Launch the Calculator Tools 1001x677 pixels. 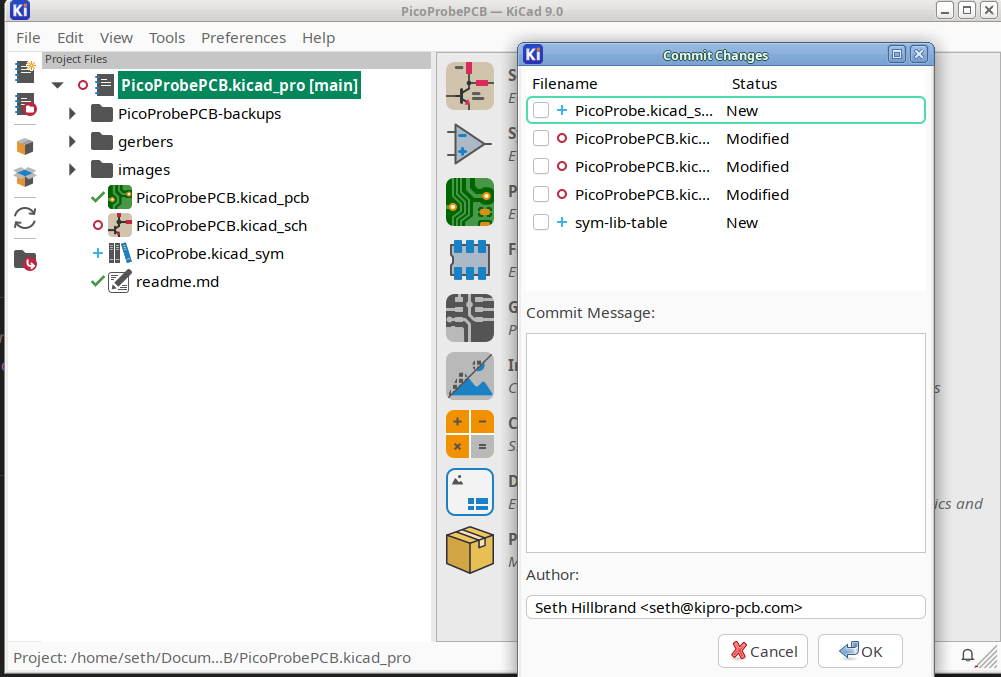(470, 434)
